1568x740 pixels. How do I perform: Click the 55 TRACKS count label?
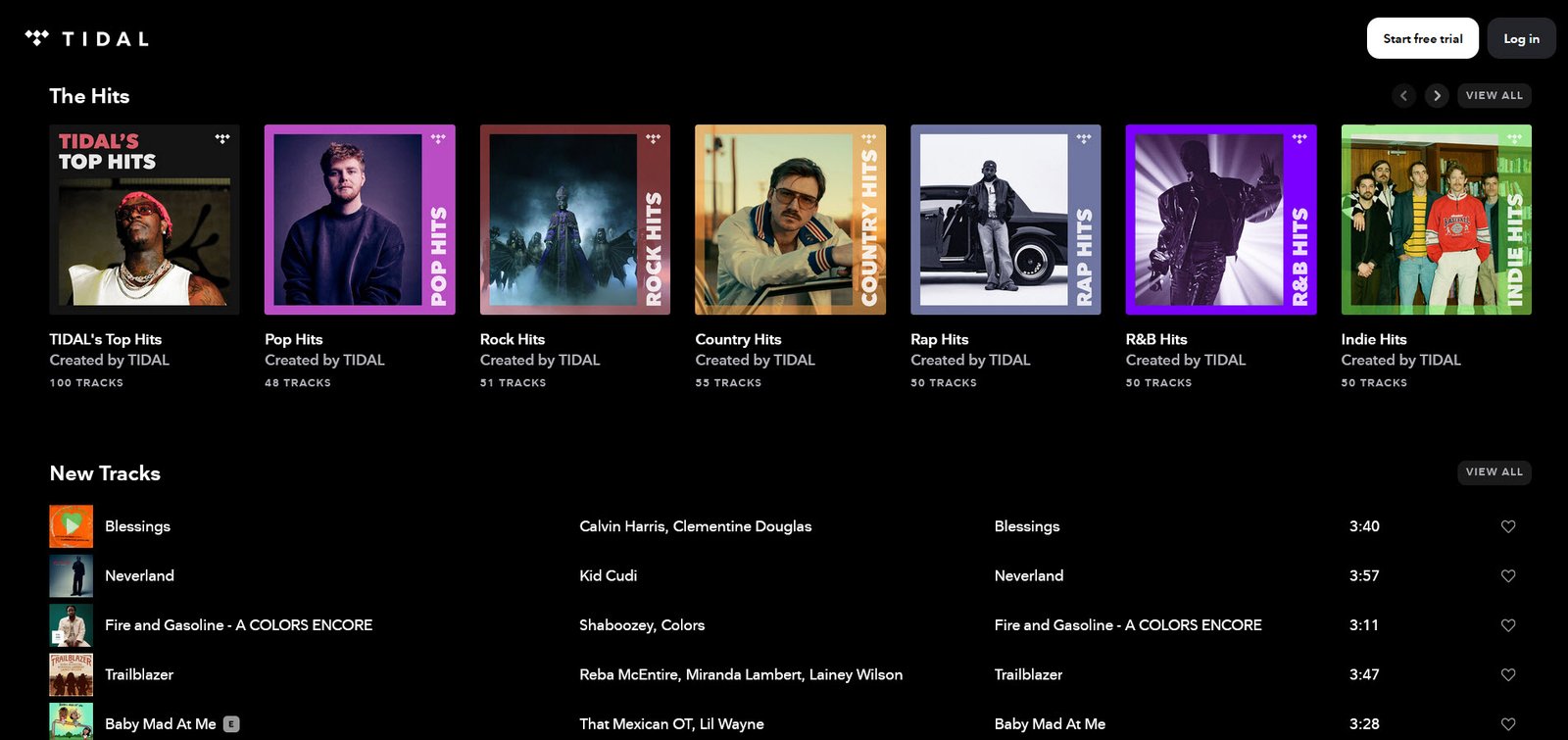[x=728, y=383]
